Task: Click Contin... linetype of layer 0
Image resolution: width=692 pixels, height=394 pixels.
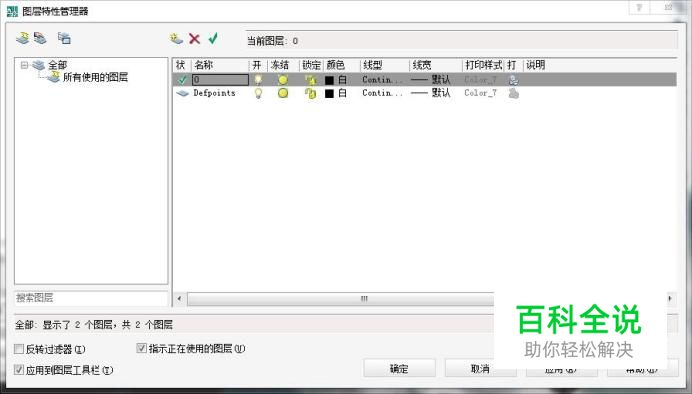Action: (382, 80)
